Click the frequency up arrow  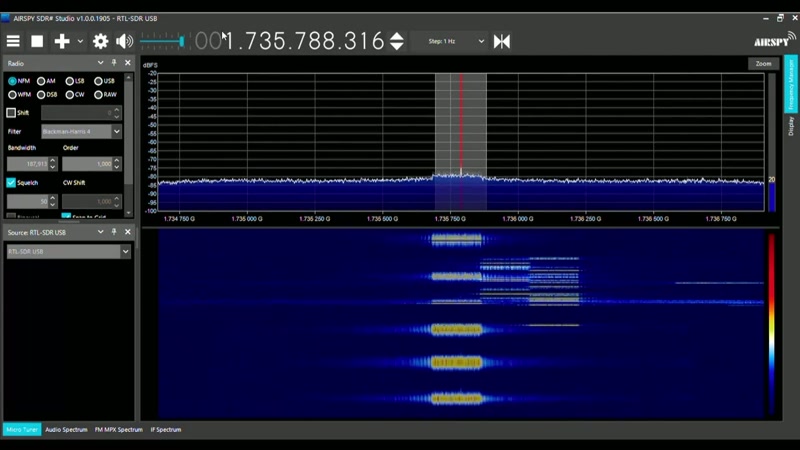pos(397,36)
